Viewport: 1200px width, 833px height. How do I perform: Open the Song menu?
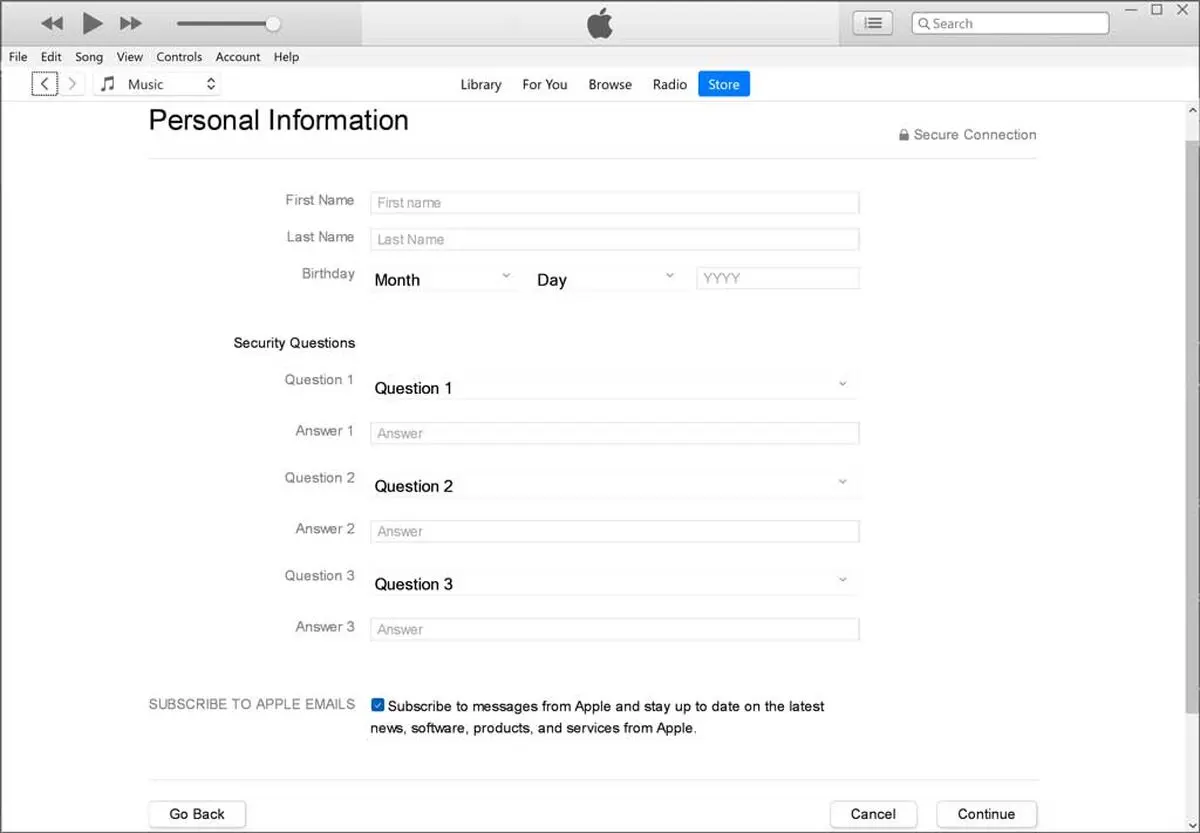coord(89,57)
